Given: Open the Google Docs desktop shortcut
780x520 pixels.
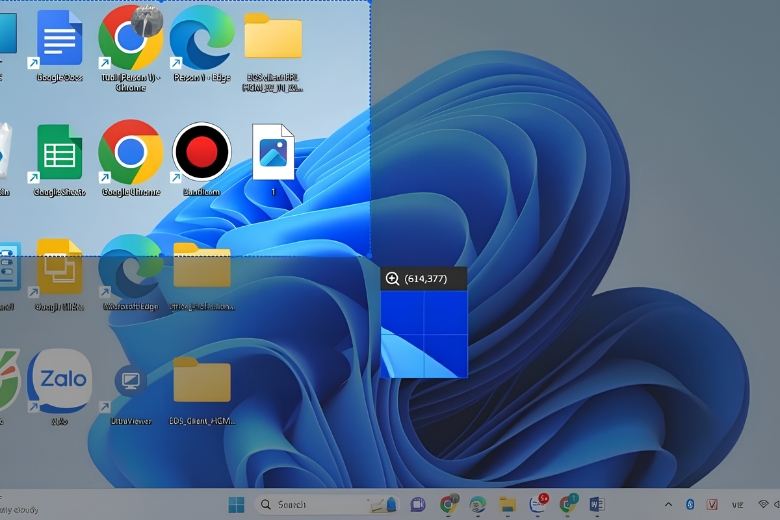Looking at the screenshot, I should point(59,45).
